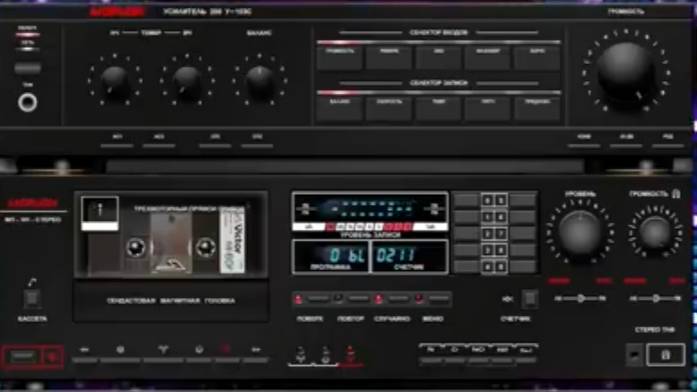The width and height of the screenshot is (697, 392).
Task: Click the keypad digit 5 key
Action: tap(501, 201)
